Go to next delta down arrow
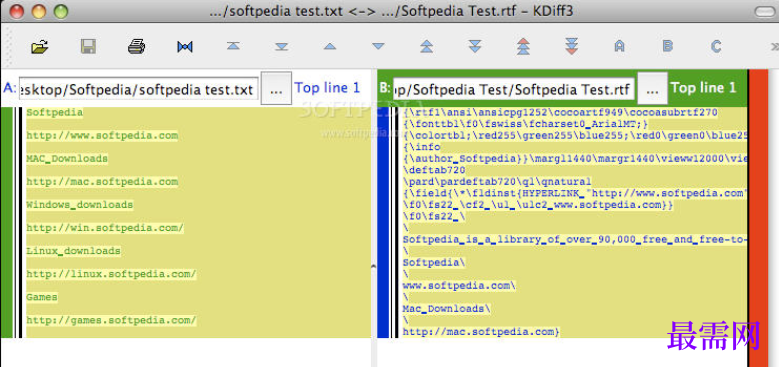 coord(378,47)
